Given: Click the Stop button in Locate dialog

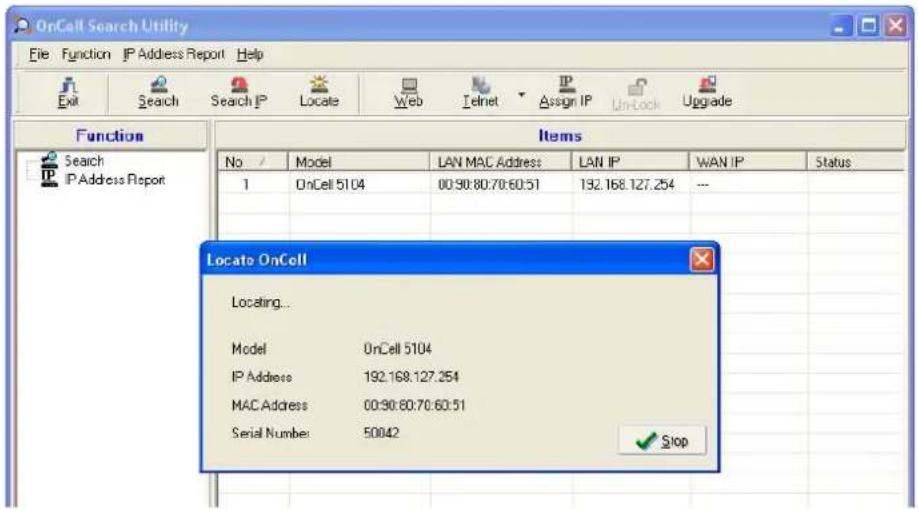Looking at the screenshot, I should coord(662,440).
